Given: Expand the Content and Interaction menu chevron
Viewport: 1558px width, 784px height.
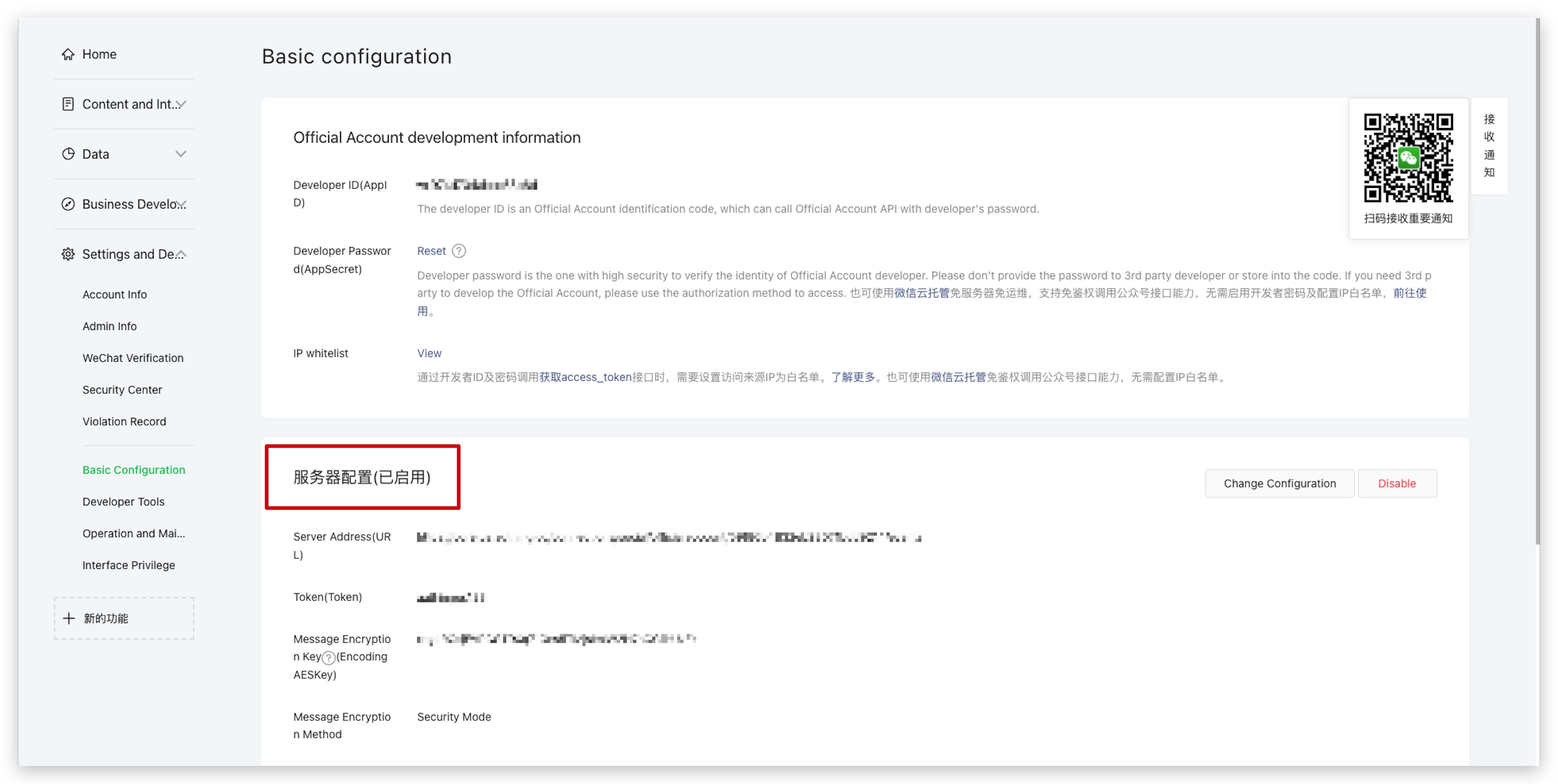Looking at the screenshot, I should (181, 104).
